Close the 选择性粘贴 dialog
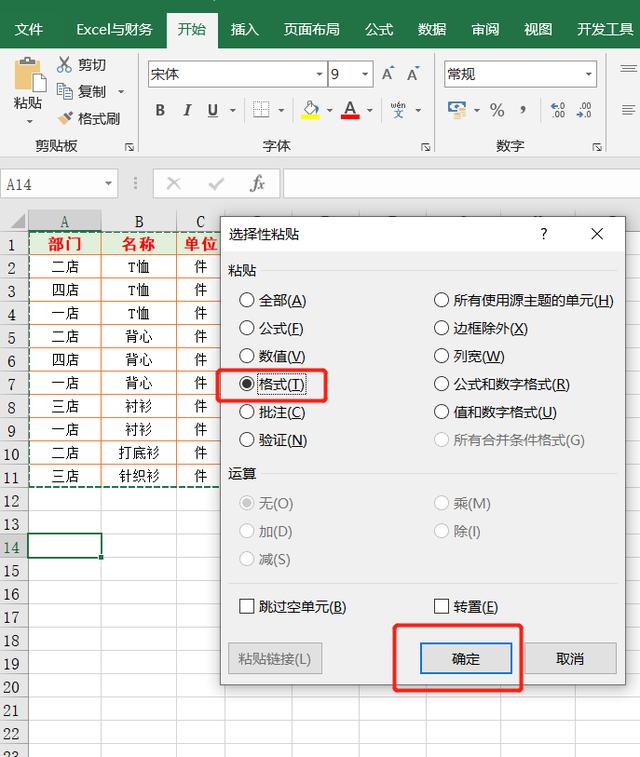This screenshot has height=757, width=640. point(597,234)
